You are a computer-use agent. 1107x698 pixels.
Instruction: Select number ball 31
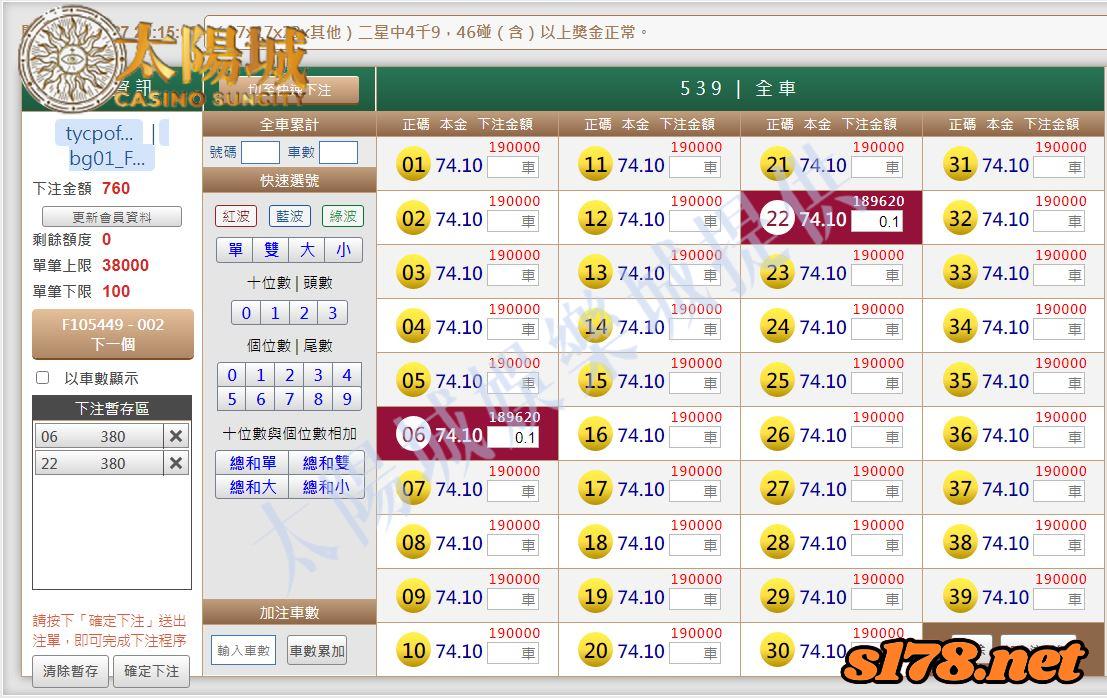coord(960,164)
